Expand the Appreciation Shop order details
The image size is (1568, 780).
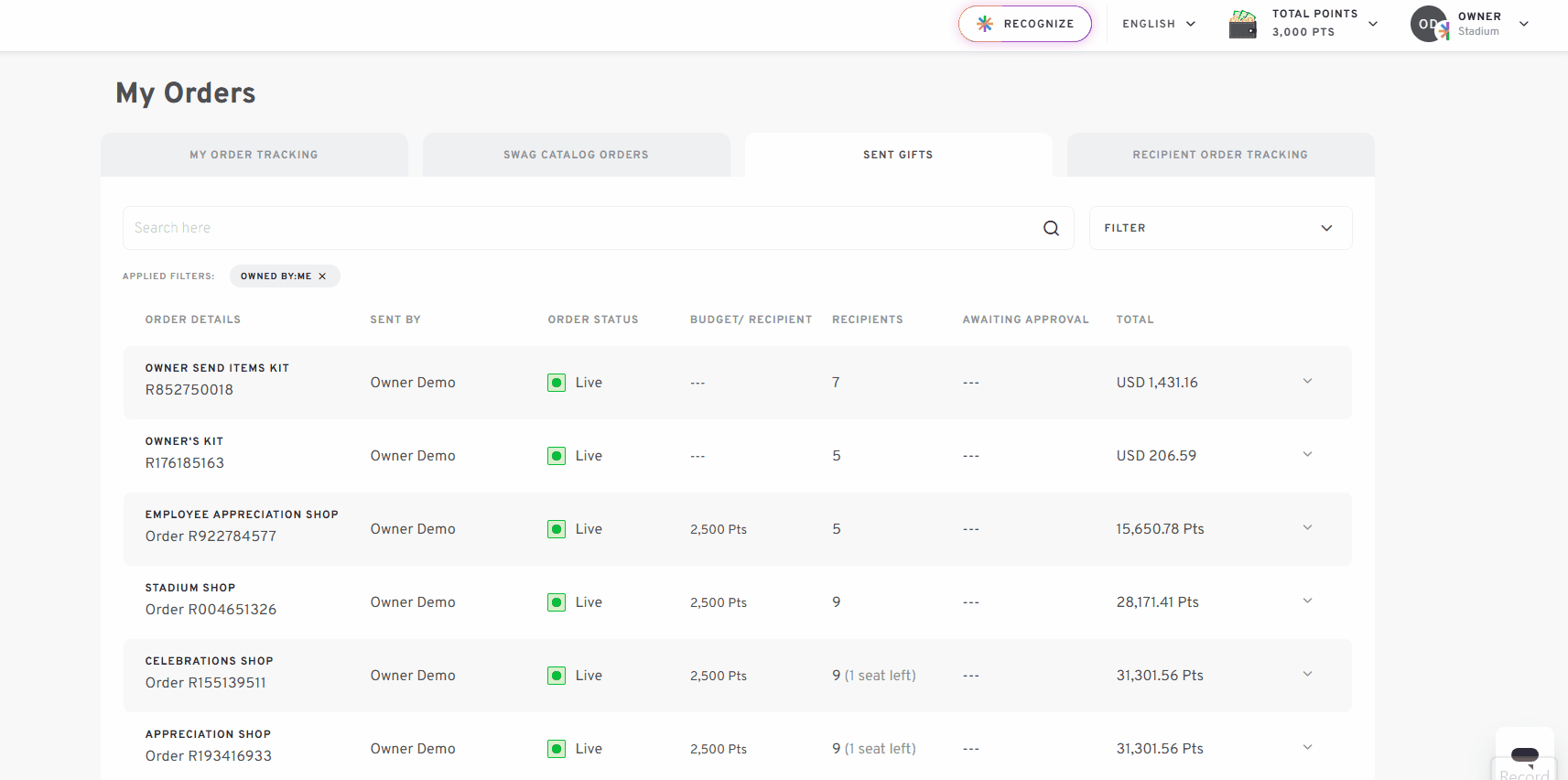1307,747
